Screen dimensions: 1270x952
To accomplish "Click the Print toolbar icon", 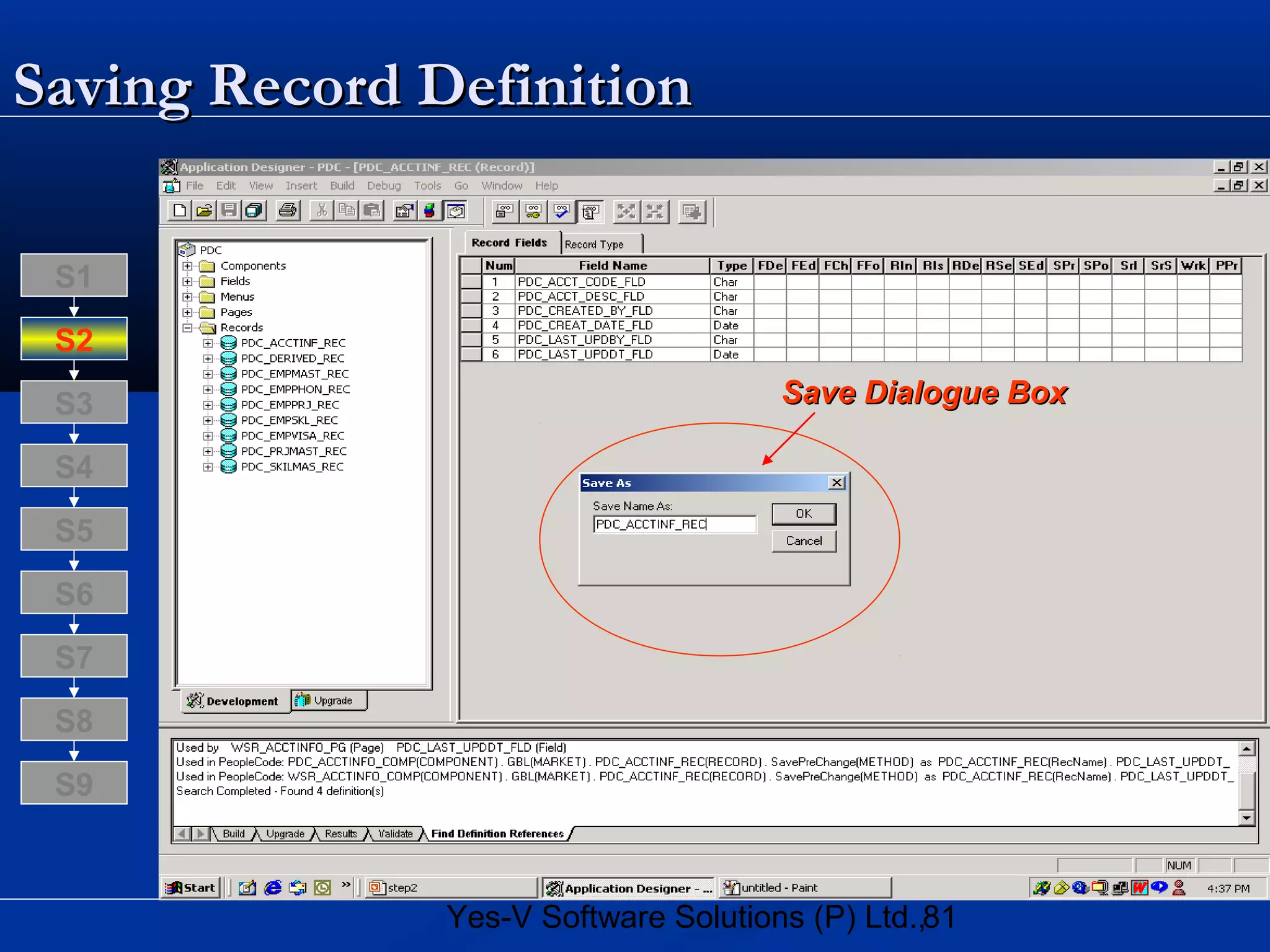I will (x=287, y=211).
